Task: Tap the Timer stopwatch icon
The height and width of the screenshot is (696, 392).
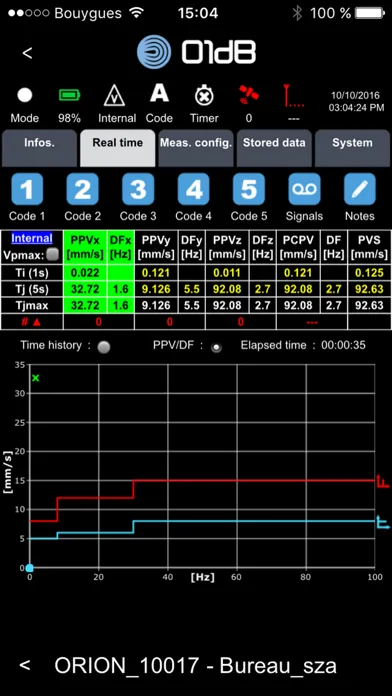Action: click(204, 96)
